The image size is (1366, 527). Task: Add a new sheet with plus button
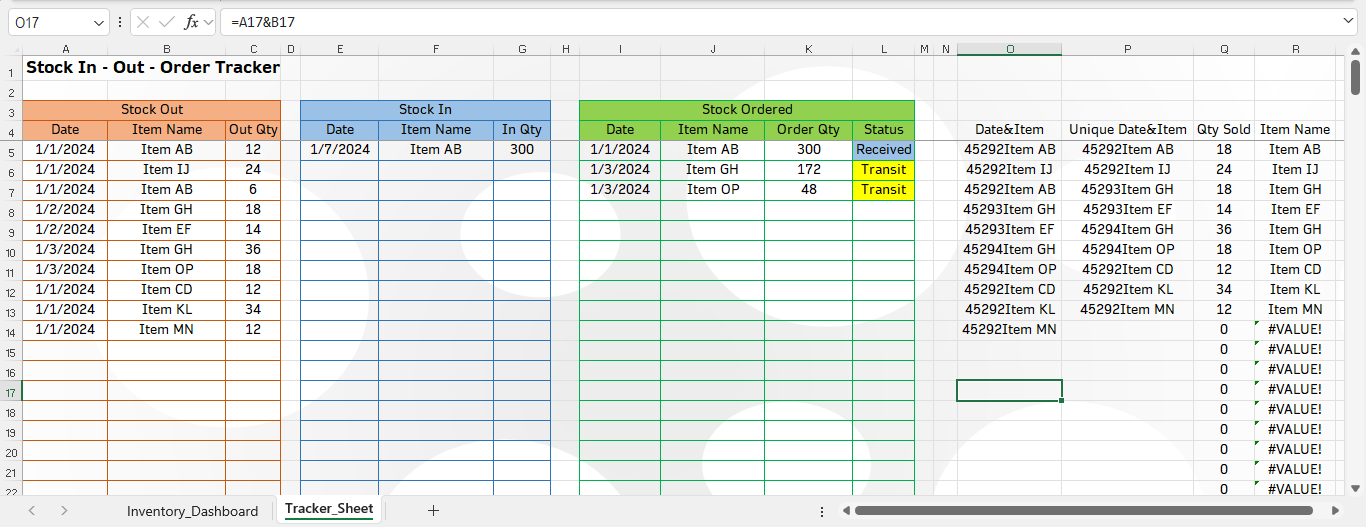pos(433,510)
